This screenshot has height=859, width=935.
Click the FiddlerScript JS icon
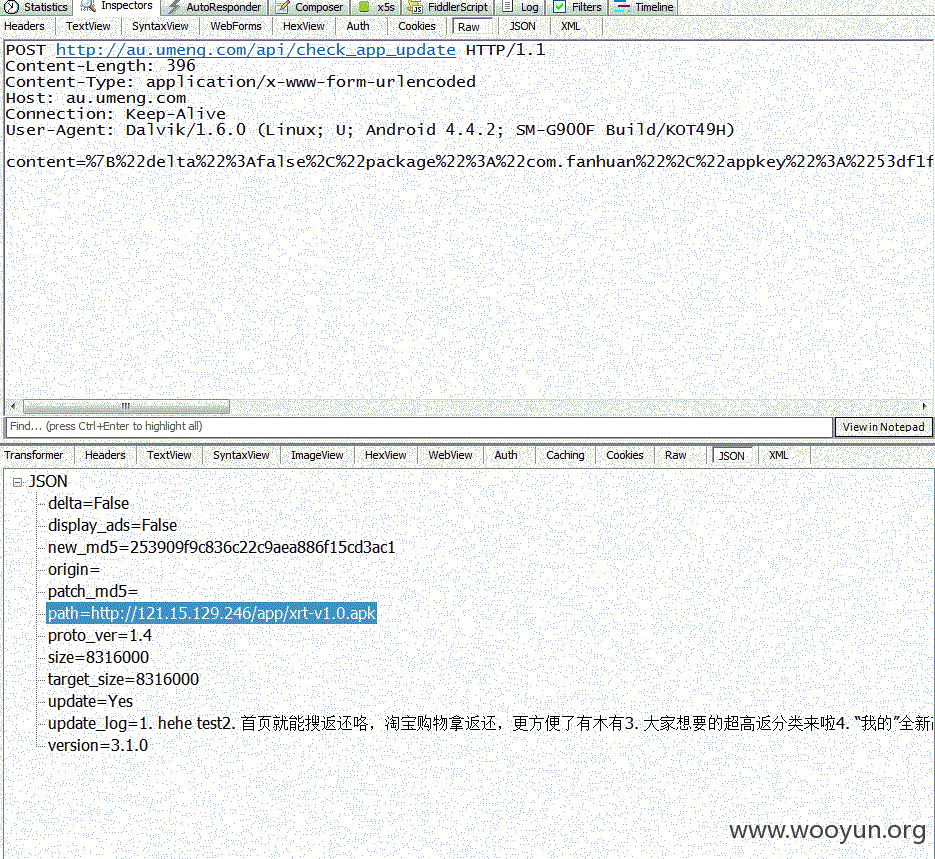(415, 7)
